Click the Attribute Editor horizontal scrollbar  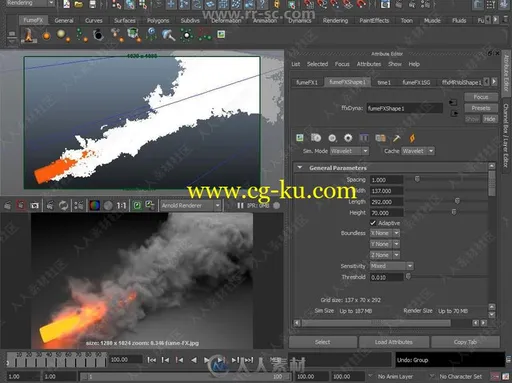point(376,323)
